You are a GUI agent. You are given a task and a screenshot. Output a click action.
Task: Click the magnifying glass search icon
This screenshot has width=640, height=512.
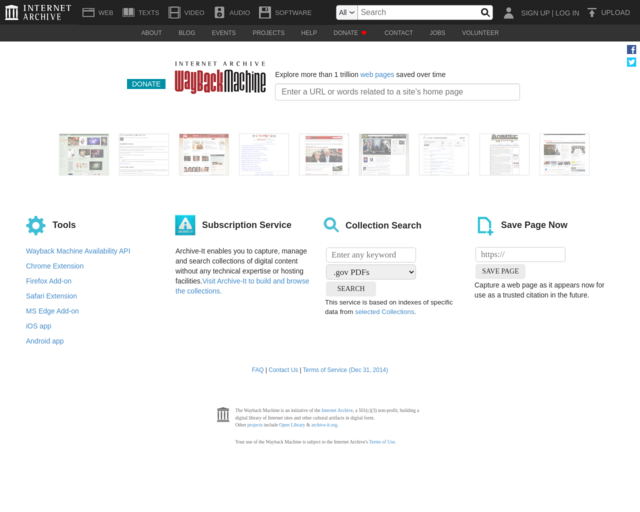[x=485, y=13]
